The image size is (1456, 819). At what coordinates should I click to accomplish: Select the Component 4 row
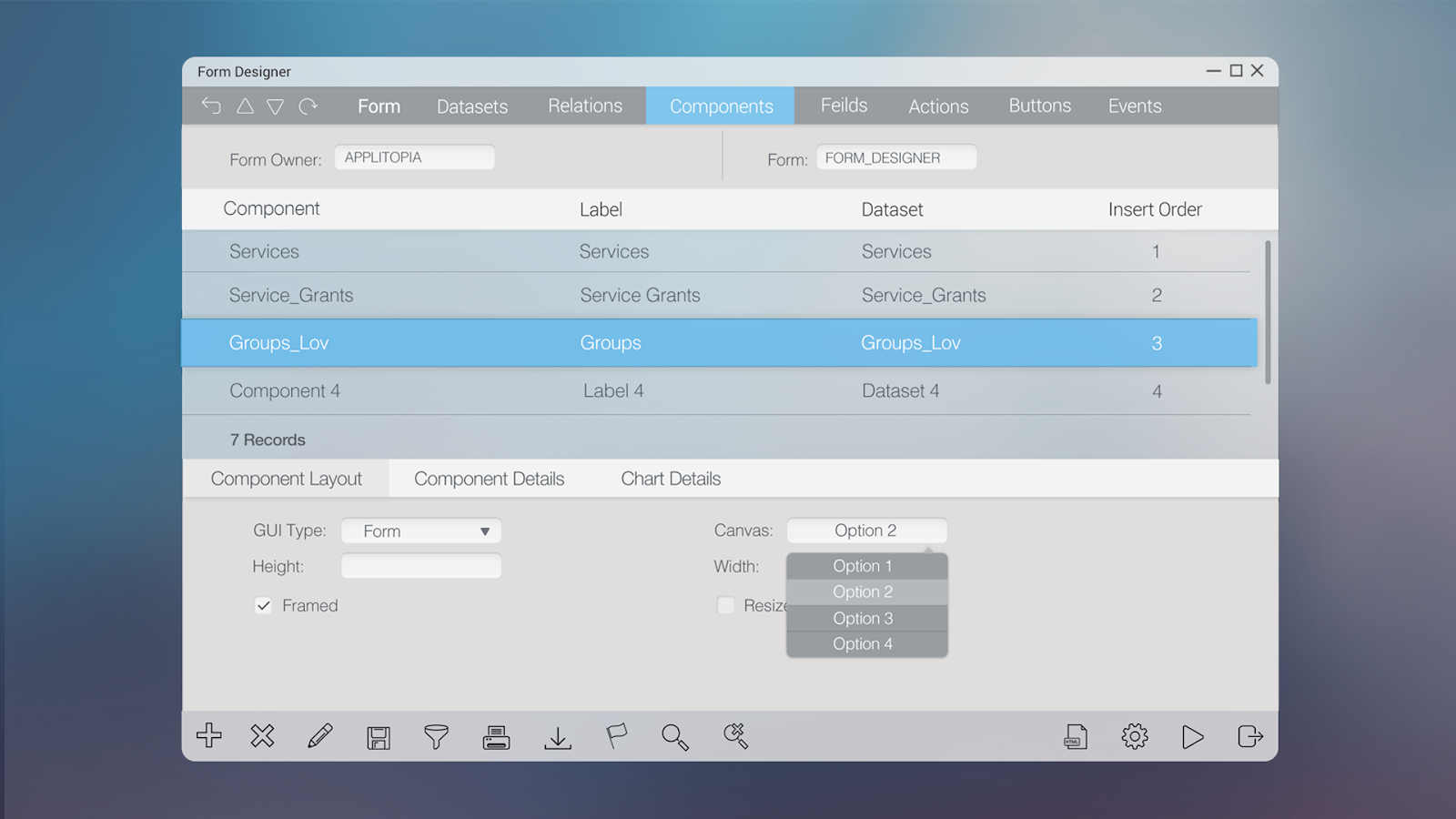(716, 391)
